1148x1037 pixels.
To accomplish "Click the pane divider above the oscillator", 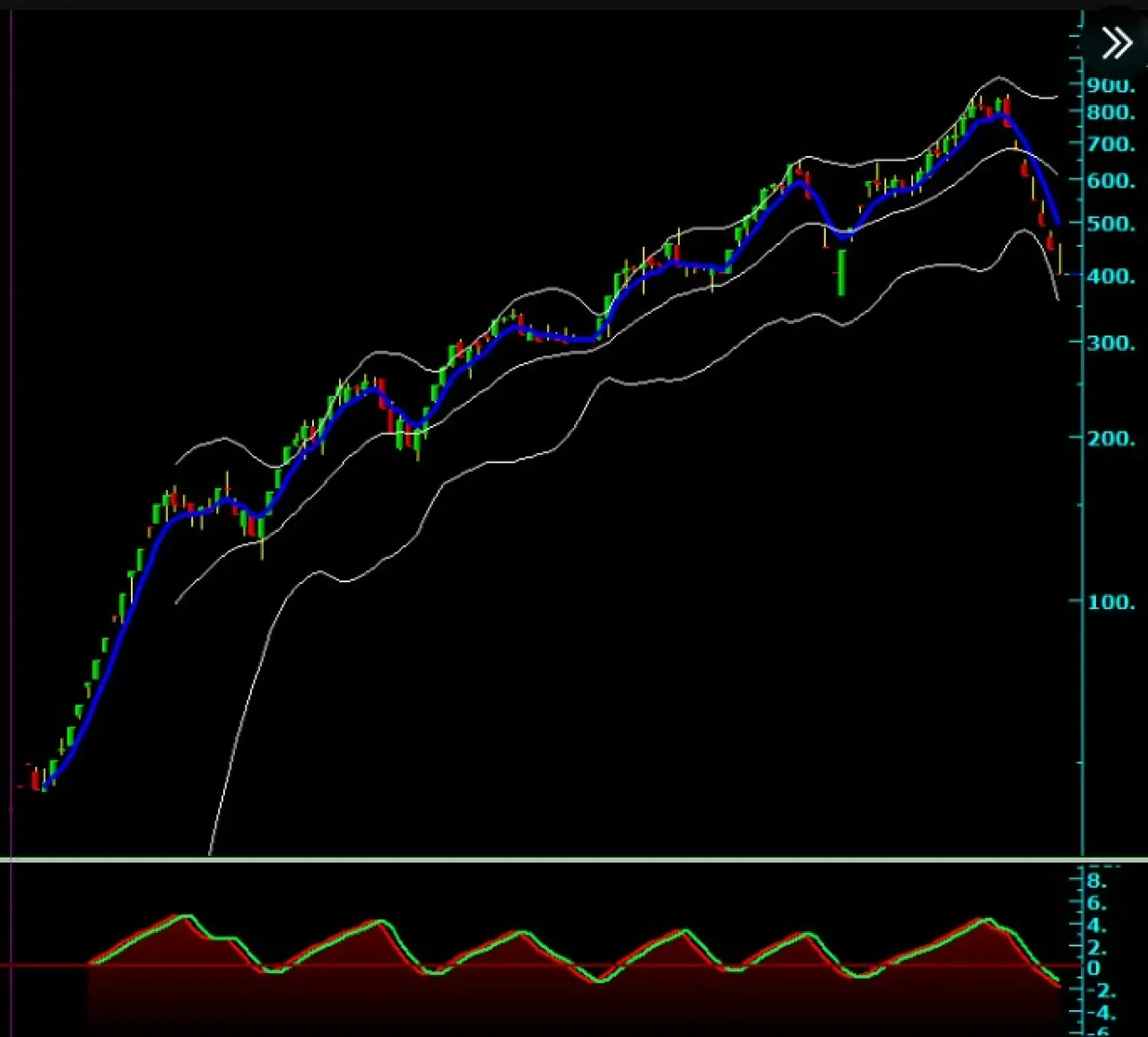I will pyautogui.click(x=574, y=859).
